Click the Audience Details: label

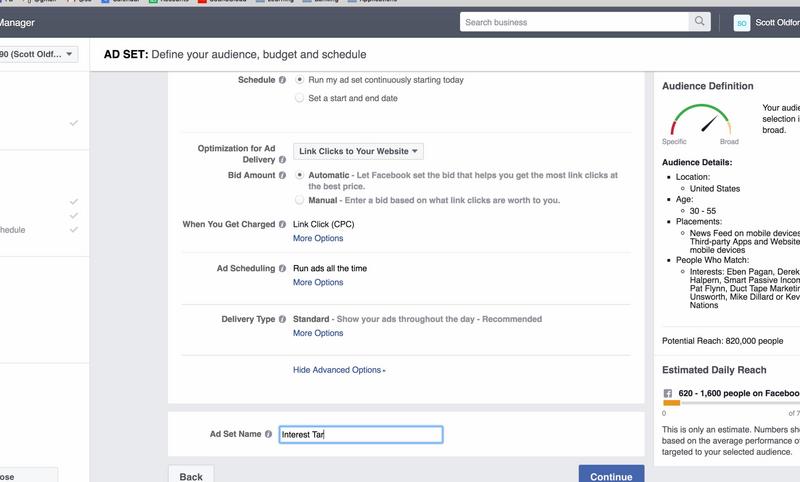click(x=697, y=162)
